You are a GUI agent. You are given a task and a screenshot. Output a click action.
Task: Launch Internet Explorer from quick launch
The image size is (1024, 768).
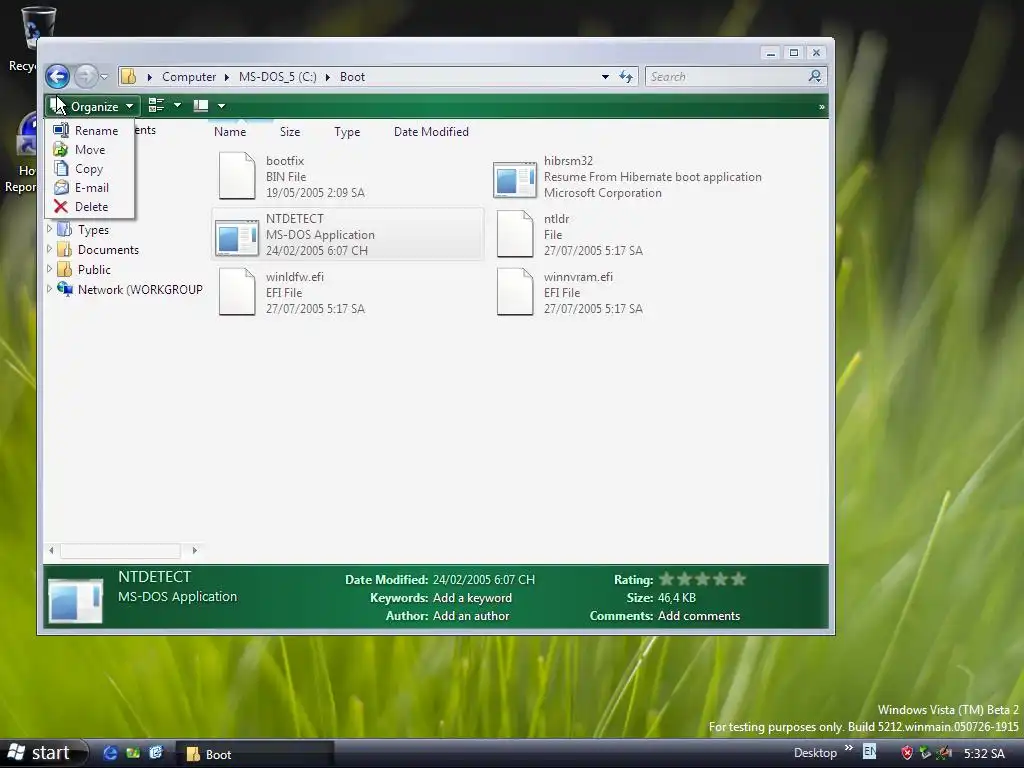[x=110, y=753]
